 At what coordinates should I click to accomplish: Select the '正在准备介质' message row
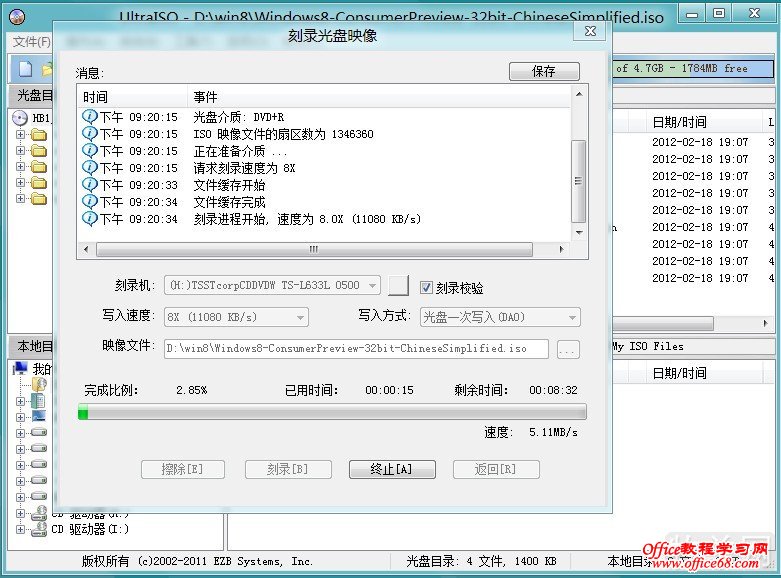[324, 151]
